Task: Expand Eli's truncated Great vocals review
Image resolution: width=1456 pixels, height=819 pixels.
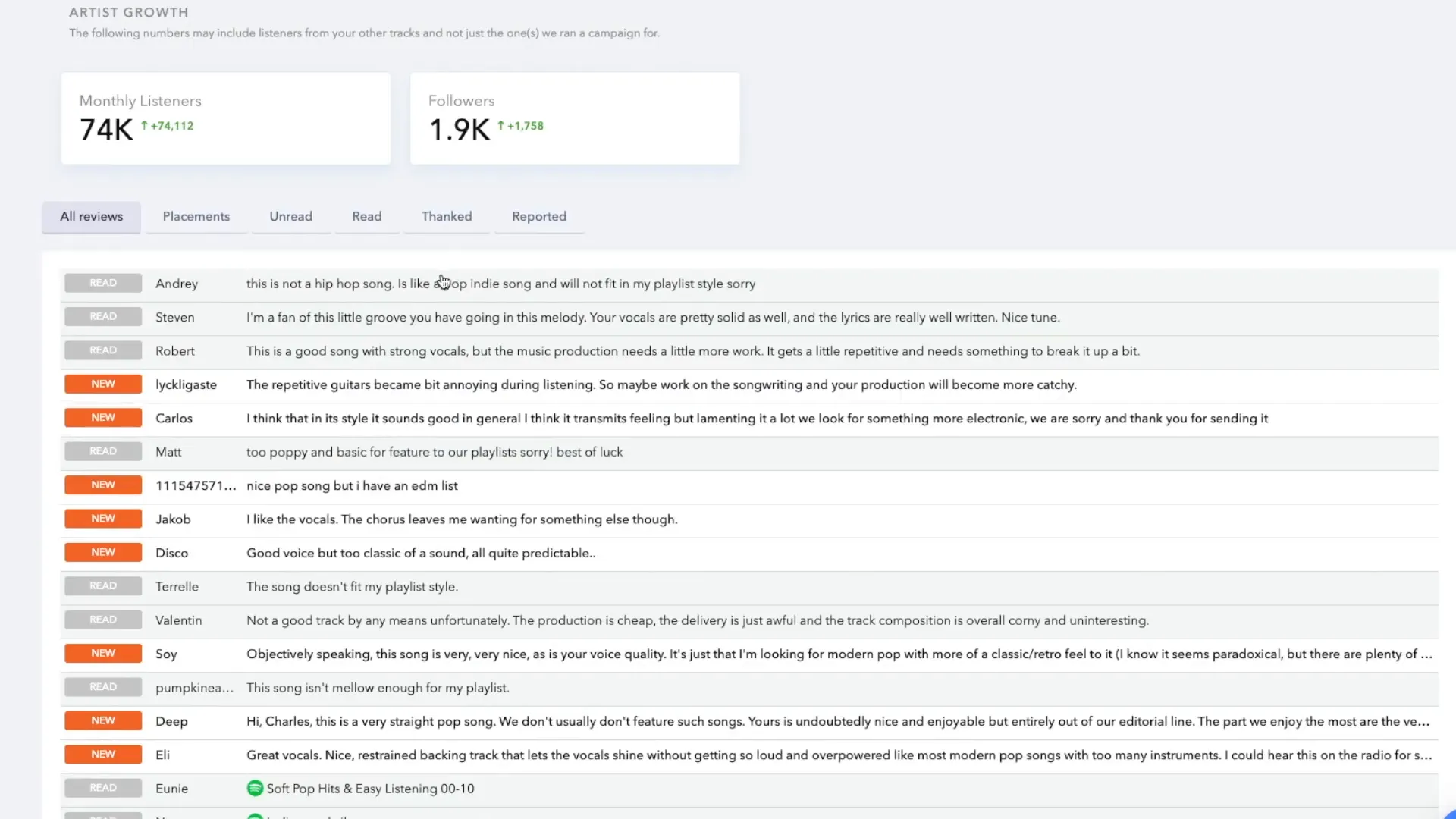Action: (838, 755)
